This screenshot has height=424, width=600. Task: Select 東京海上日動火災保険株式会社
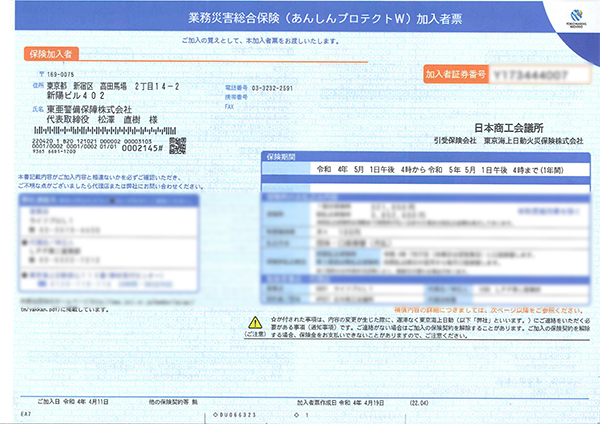[533, 141]
